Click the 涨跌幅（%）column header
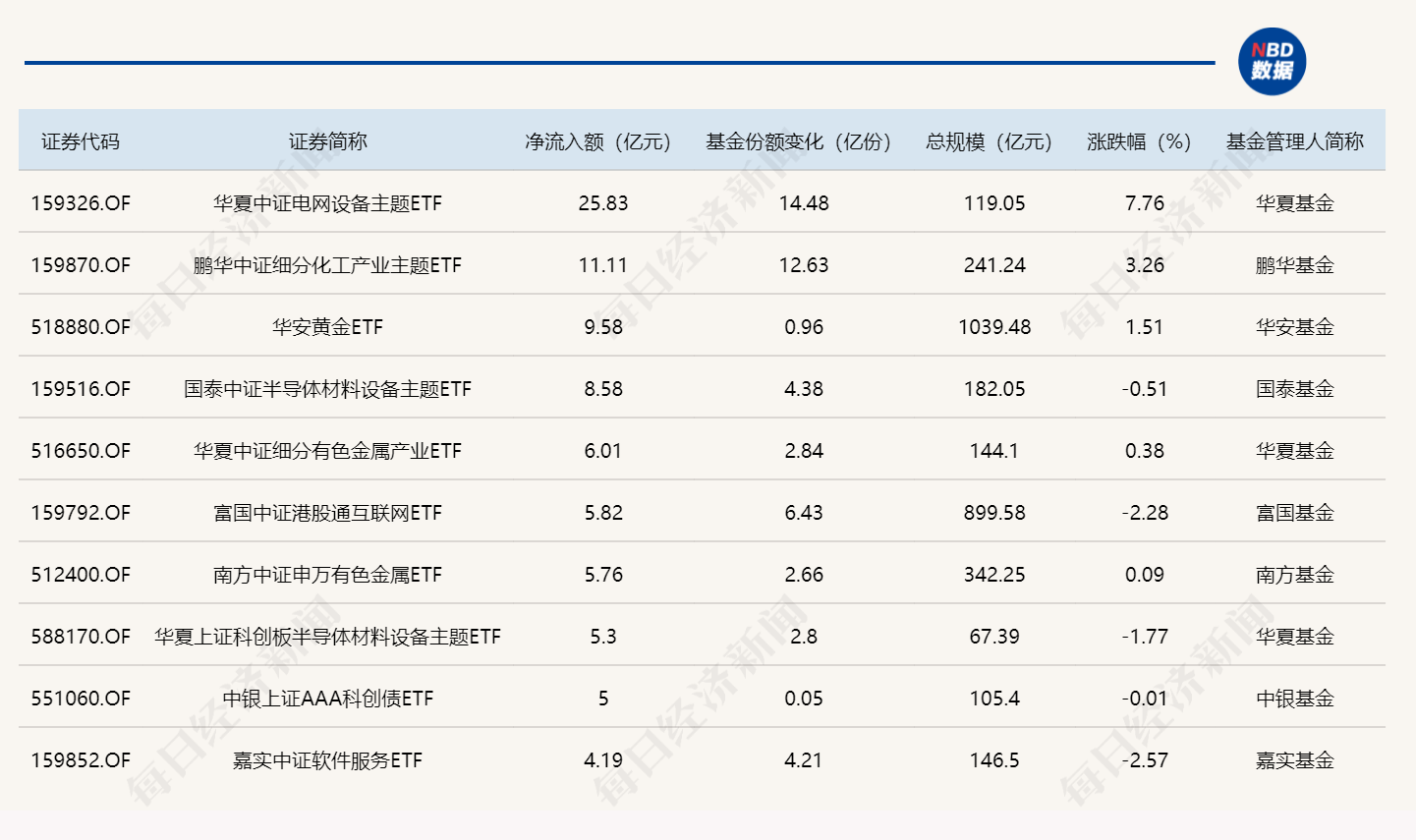This screenshot has height=840, width=1416. point(1138,140)
